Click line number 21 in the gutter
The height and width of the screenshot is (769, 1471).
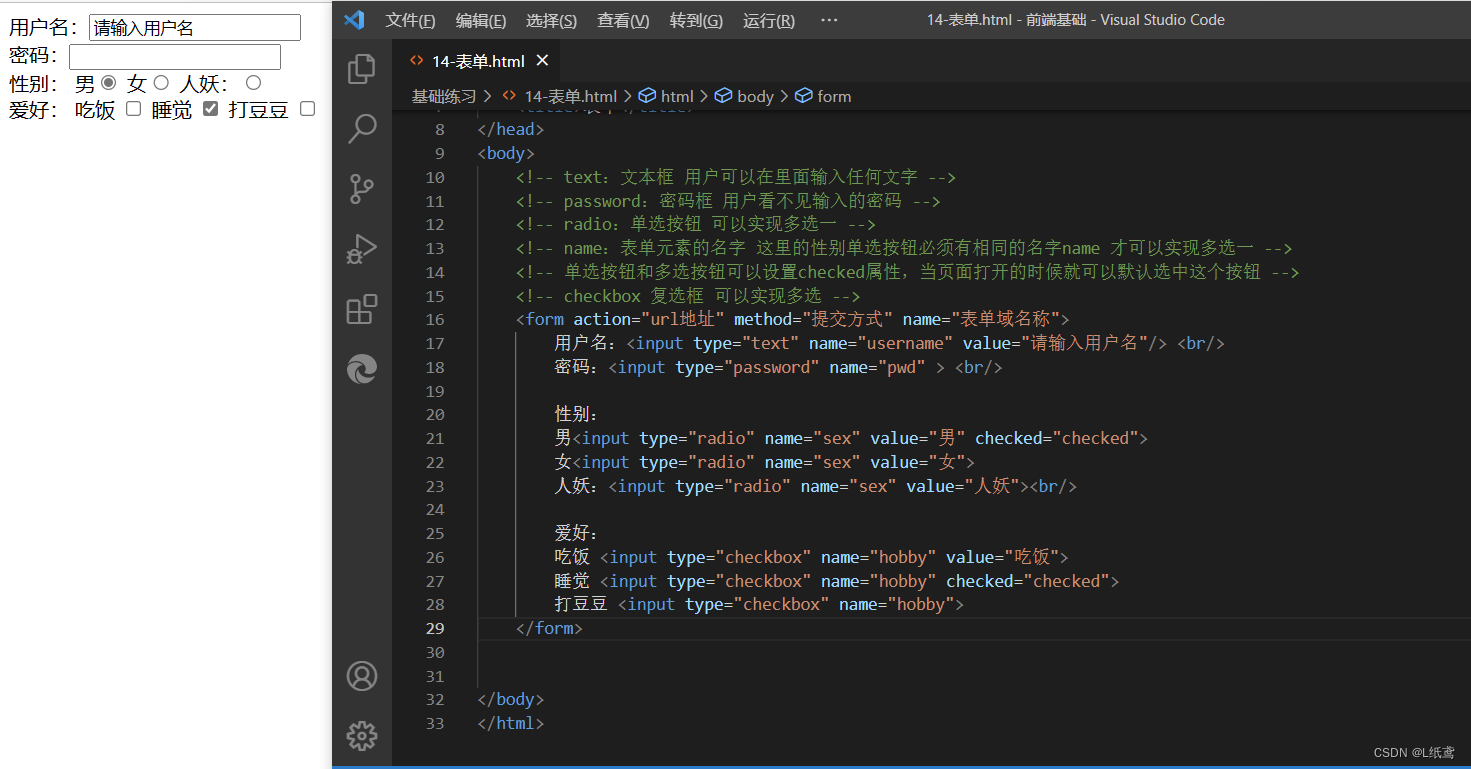pyautogui.click(x=434, y=438)
